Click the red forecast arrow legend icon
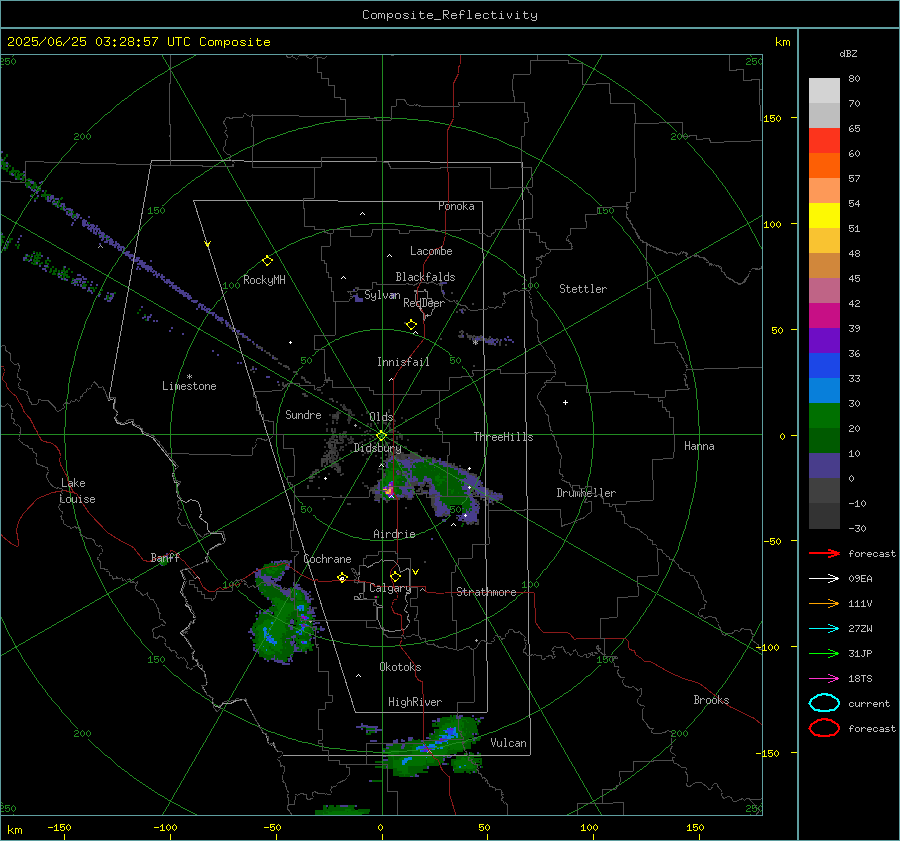 (824, 553)
